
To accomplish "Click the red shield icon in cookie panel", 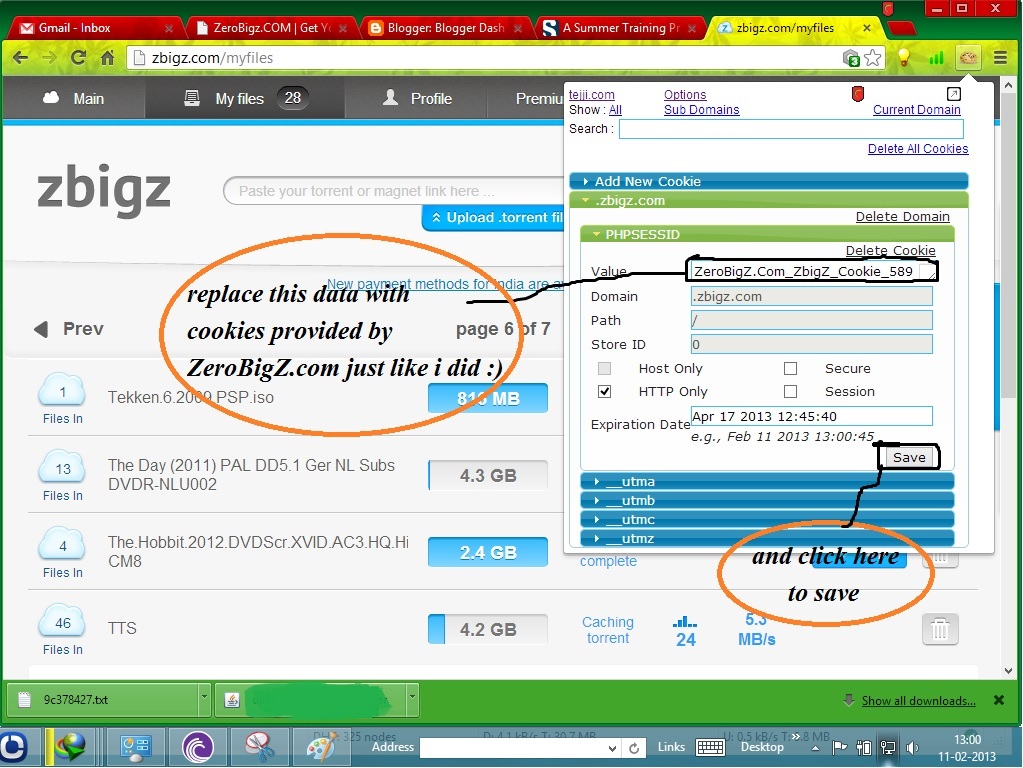I will click(858, 94).
